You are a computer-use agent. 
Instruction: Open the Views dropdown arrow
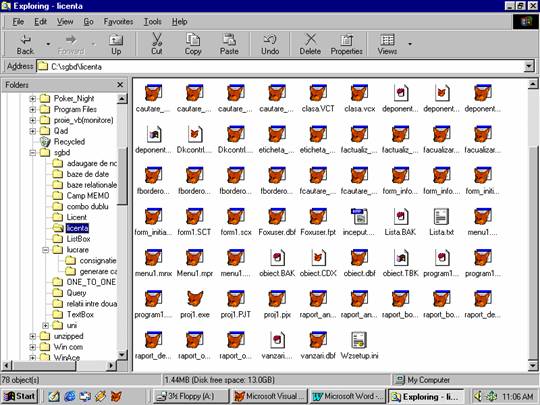(409, 44)
